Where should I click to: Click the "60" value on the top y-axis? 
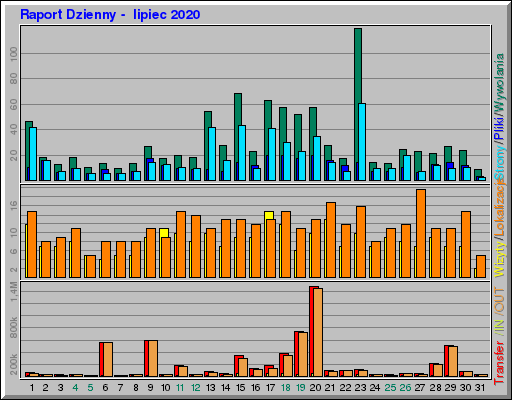14,105
